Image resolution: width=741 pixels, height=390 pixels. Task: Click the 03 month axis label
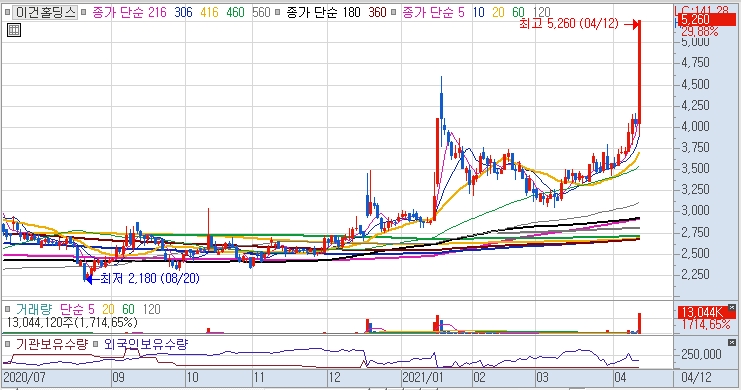543,377
